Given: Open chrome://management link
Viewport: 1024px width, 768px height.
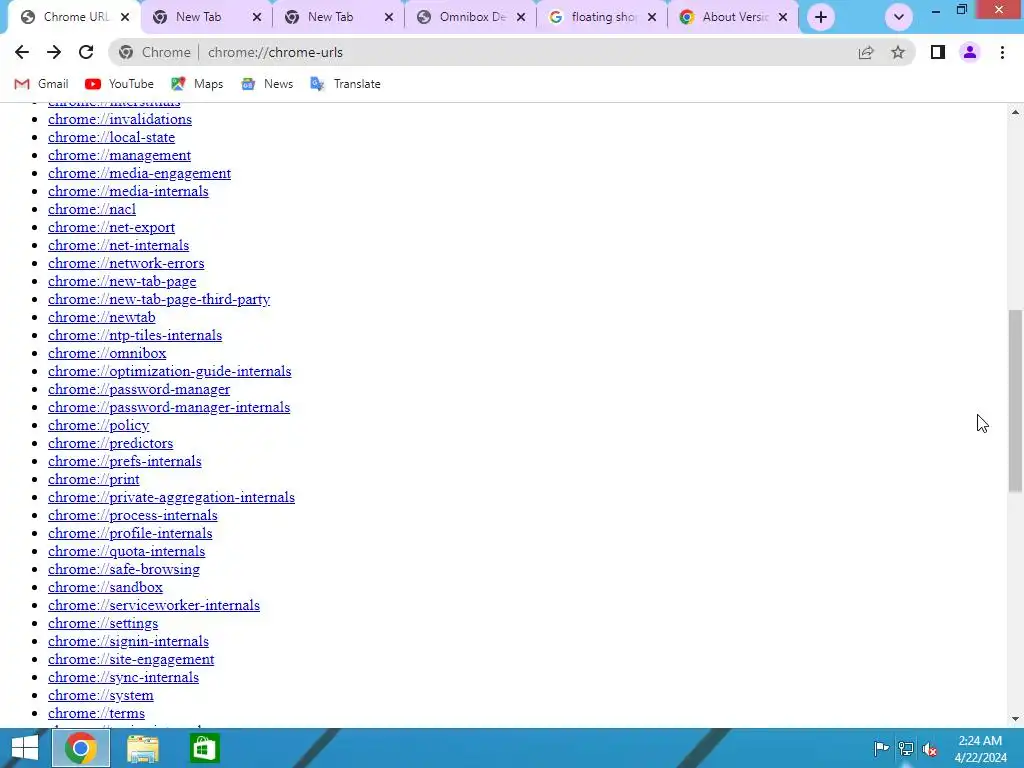Looking at the screenshot, I should (x=120, y=155).
